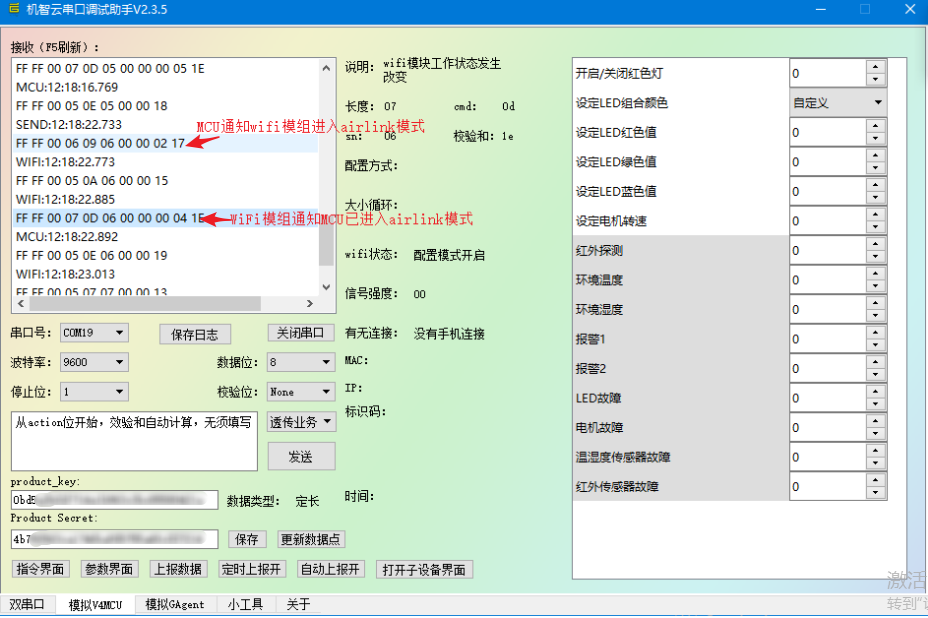928x618 pixels.
Task: Click the product_key input field
Action: coord(114,500)
